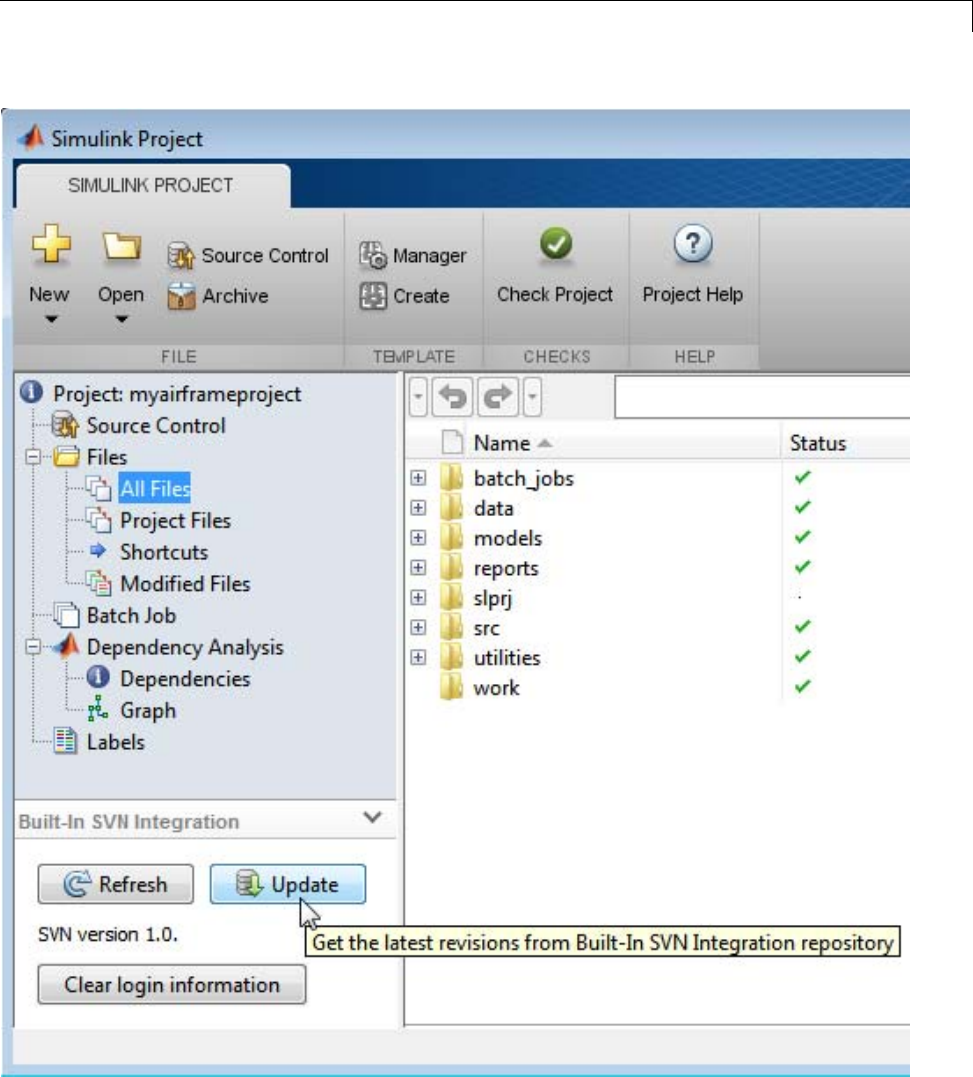Select the All Files node
This screenshot has width=973, height=1077.
[x=154, y=488]
